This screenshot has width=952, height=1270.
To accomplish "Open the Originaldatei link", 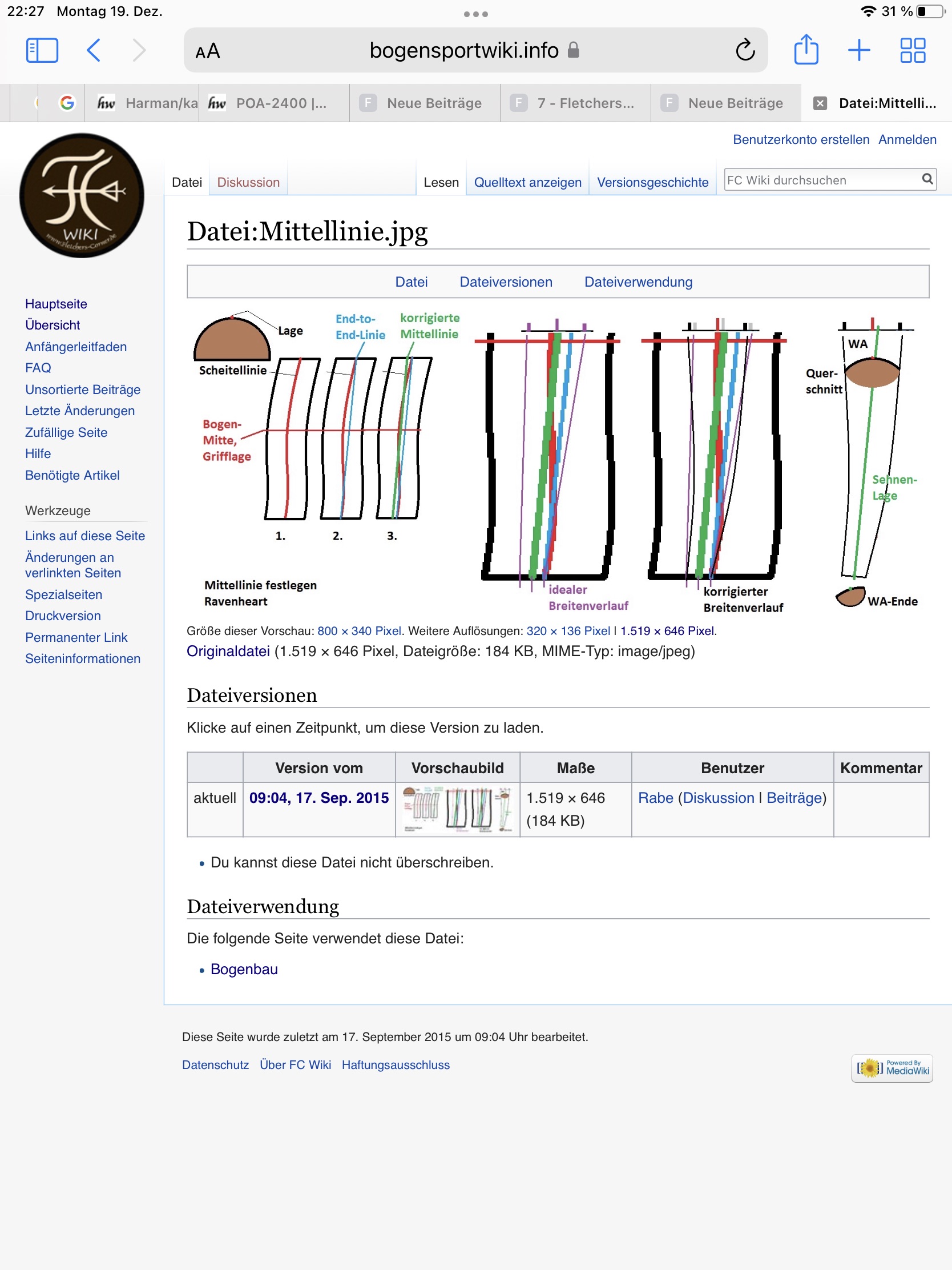I will tap(228, 651).
